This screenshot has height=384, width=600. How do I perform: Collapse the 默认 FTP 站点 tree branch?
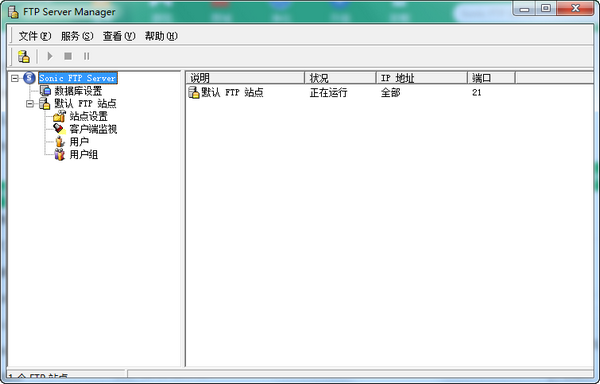[x=29, y=104]
